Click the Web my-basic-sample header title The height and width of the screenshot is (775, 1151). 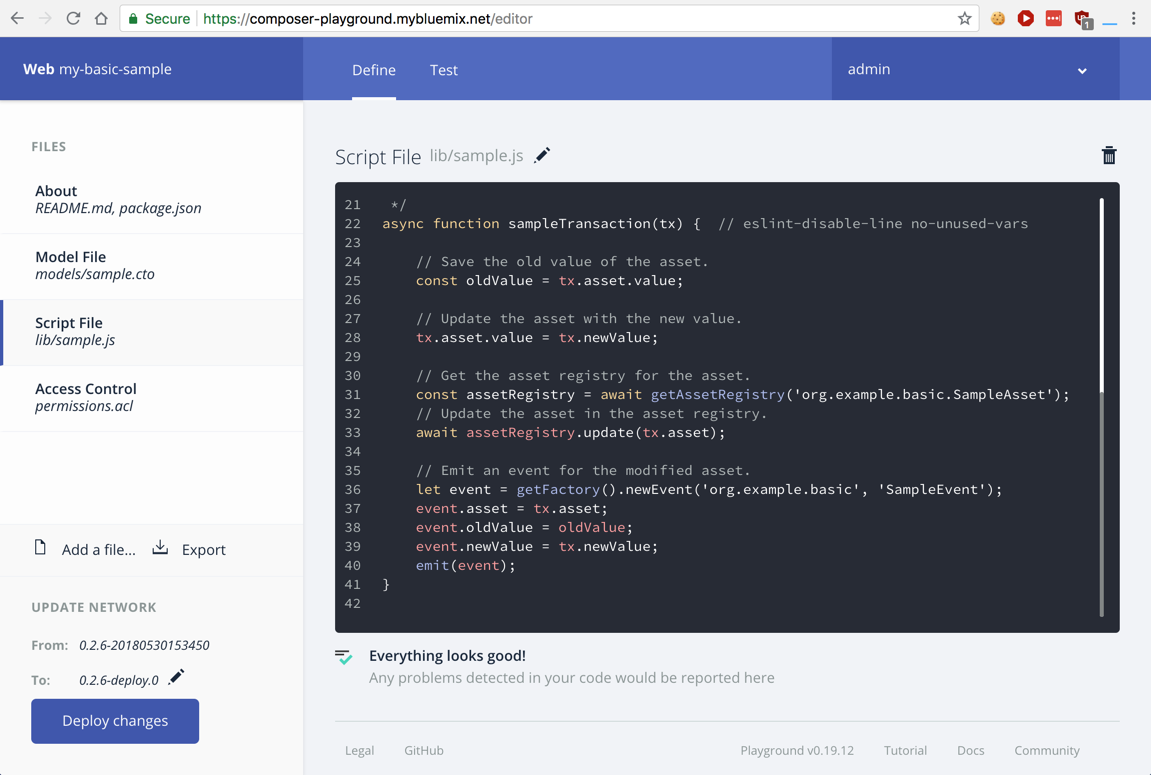tap(98, 69)
